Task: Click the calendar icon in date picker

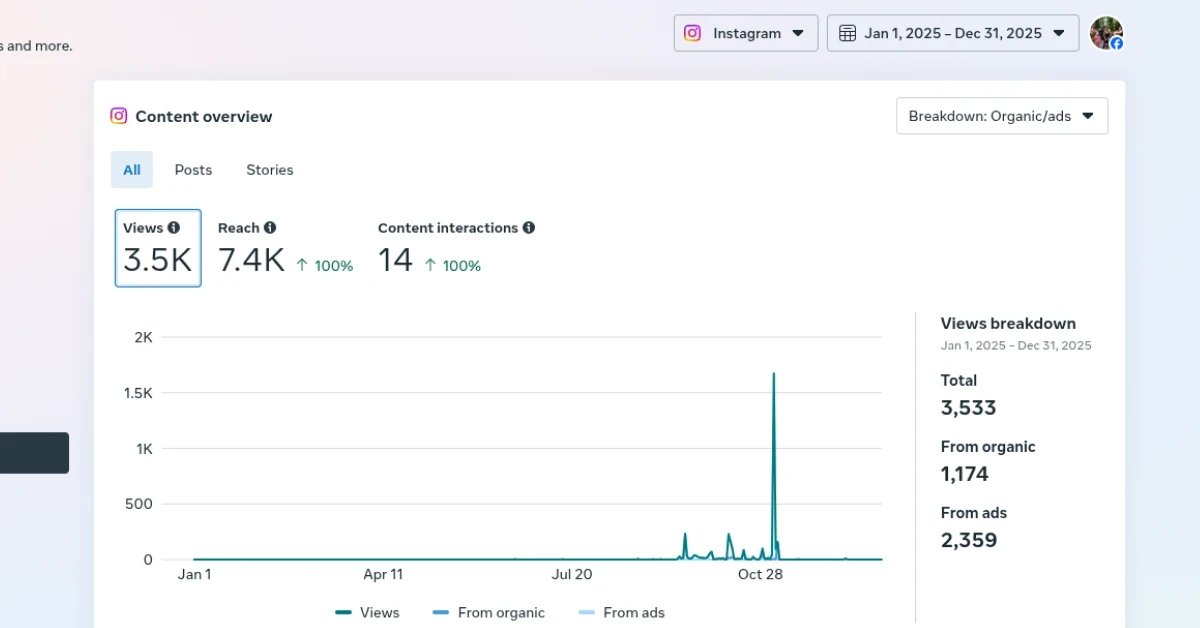Action: tap(847, 33)
